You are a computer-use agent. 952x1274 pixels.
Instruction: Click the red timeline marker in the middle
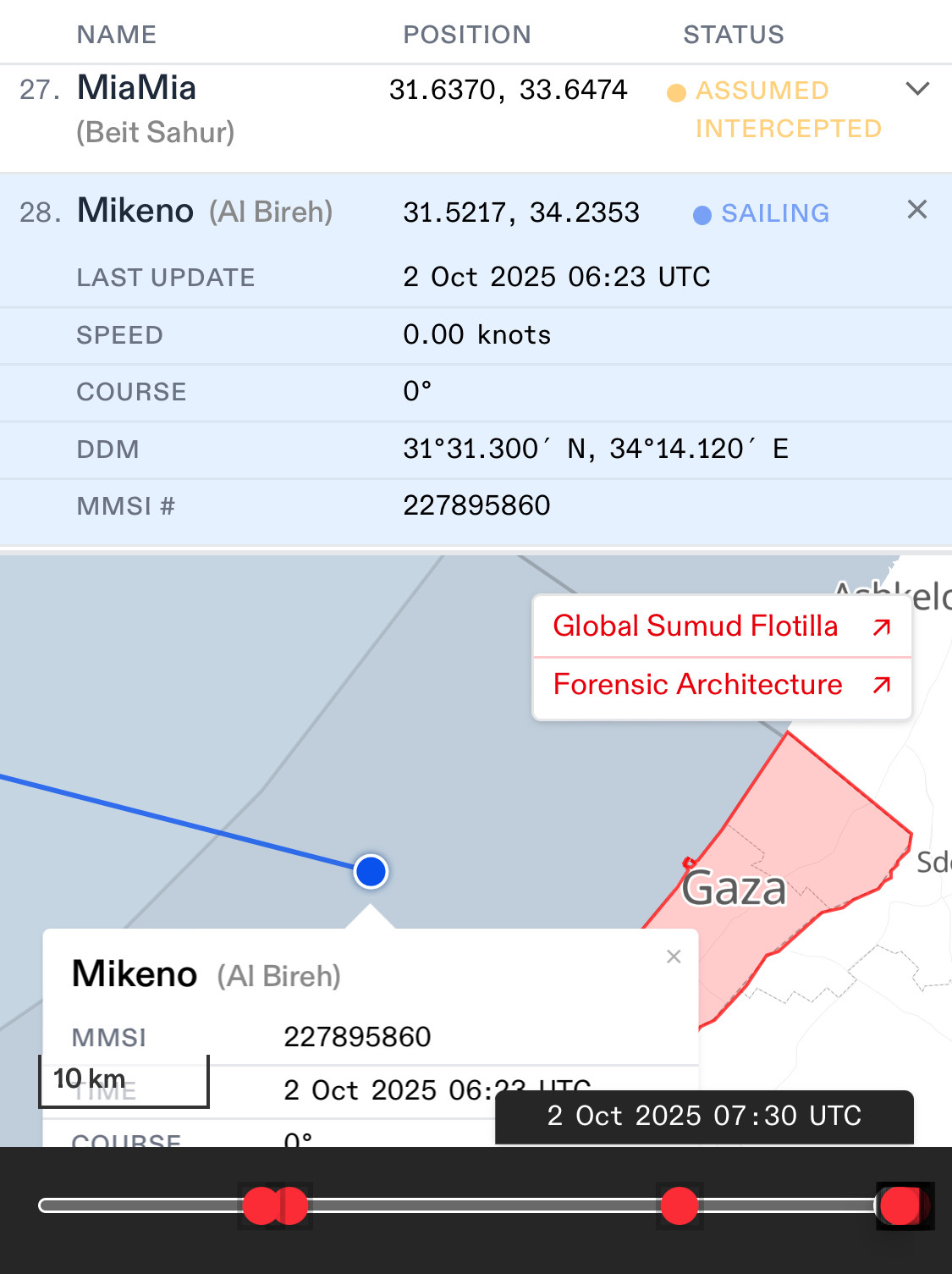(x=679, y=1205)
